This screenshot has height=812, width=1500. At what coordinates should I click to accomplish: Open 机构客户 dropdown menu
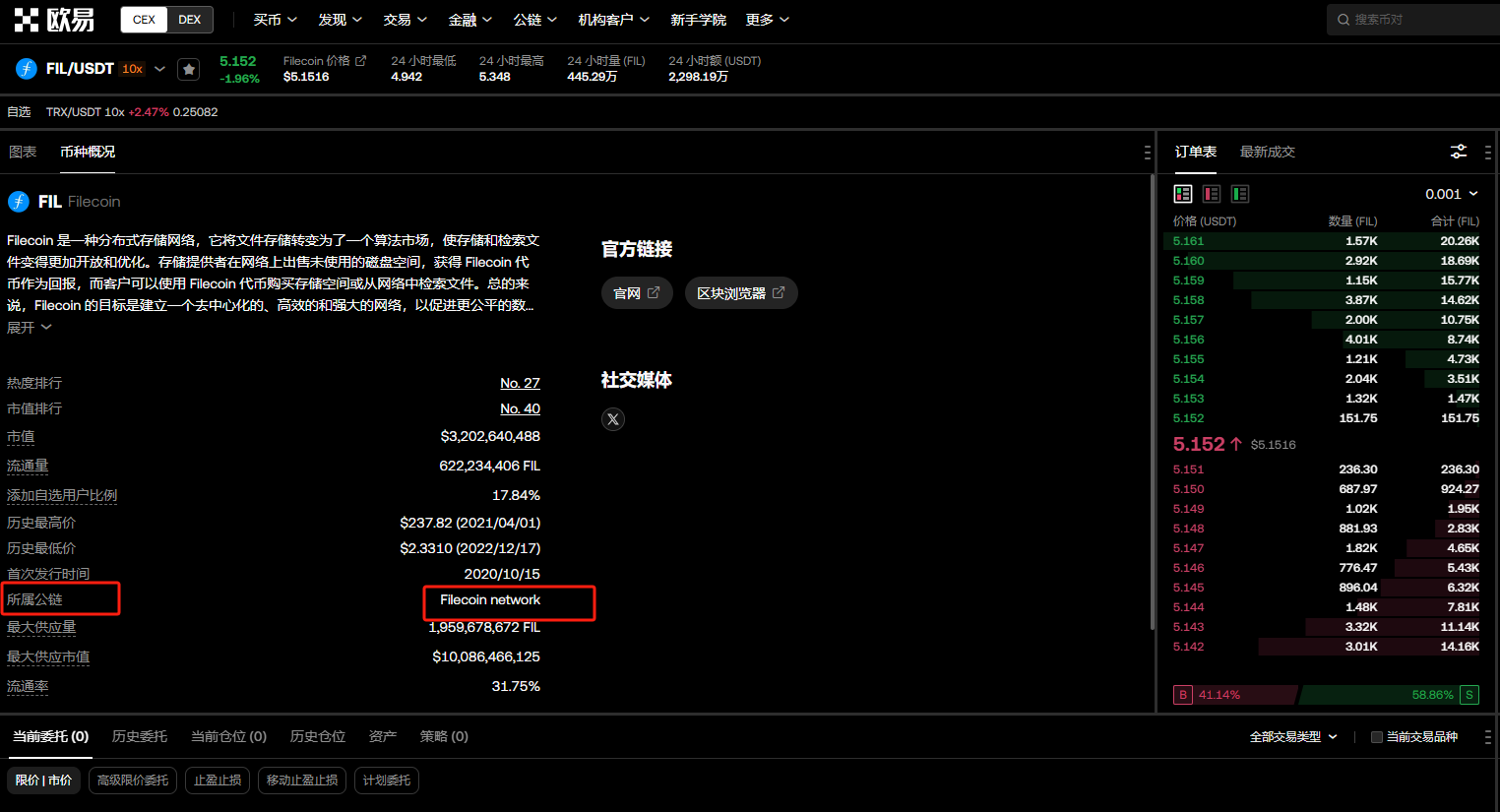coord(613,20)
